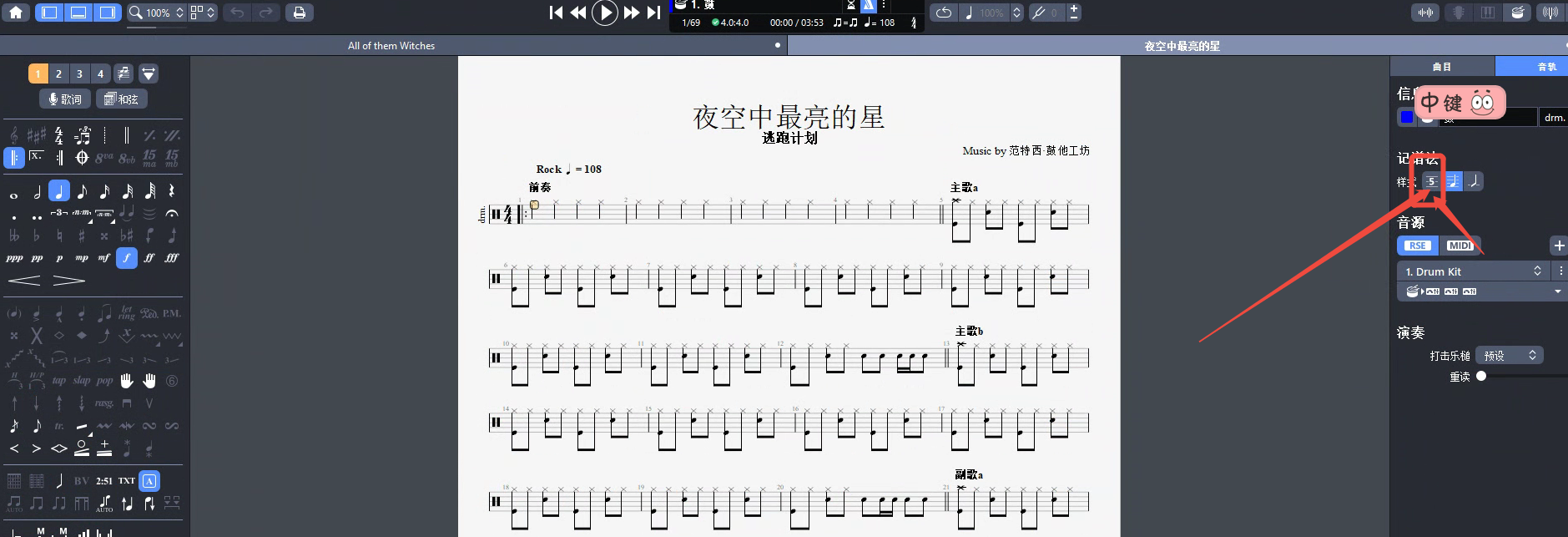1568x537 pixels.
Task: Select the eighth note duration
Action: click(x=82, y=192)
